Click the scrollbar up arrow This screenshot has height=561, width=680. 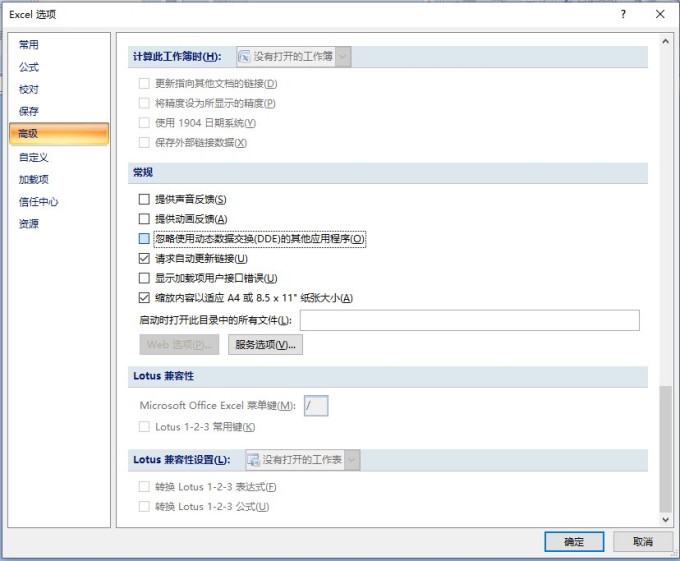click(665, 41)
